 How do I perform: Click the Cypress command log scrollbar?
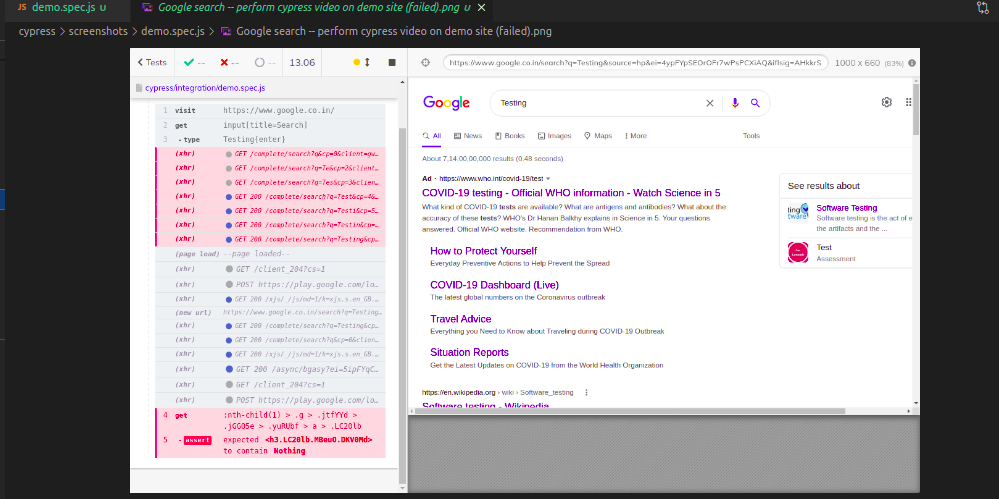401,306
